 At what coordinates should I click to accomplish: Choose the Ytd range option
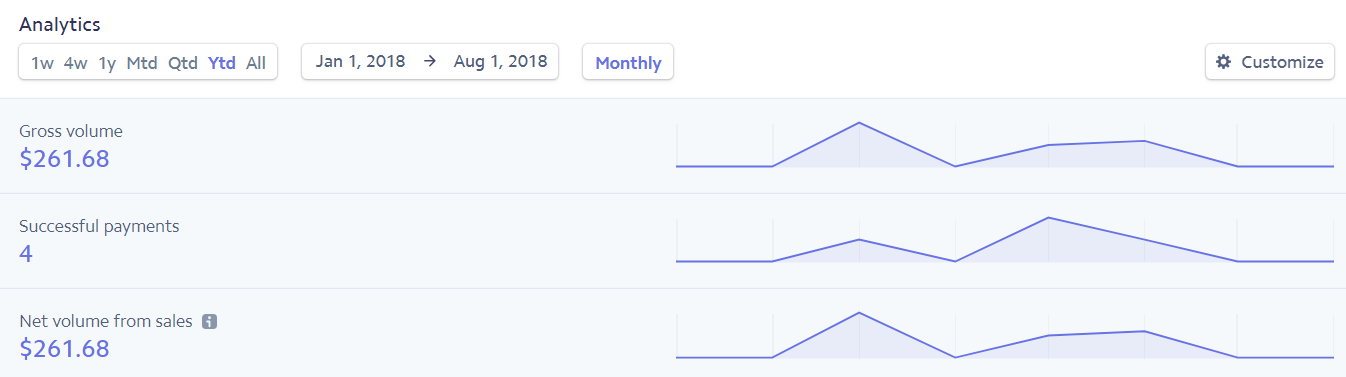tap(222, 63)
